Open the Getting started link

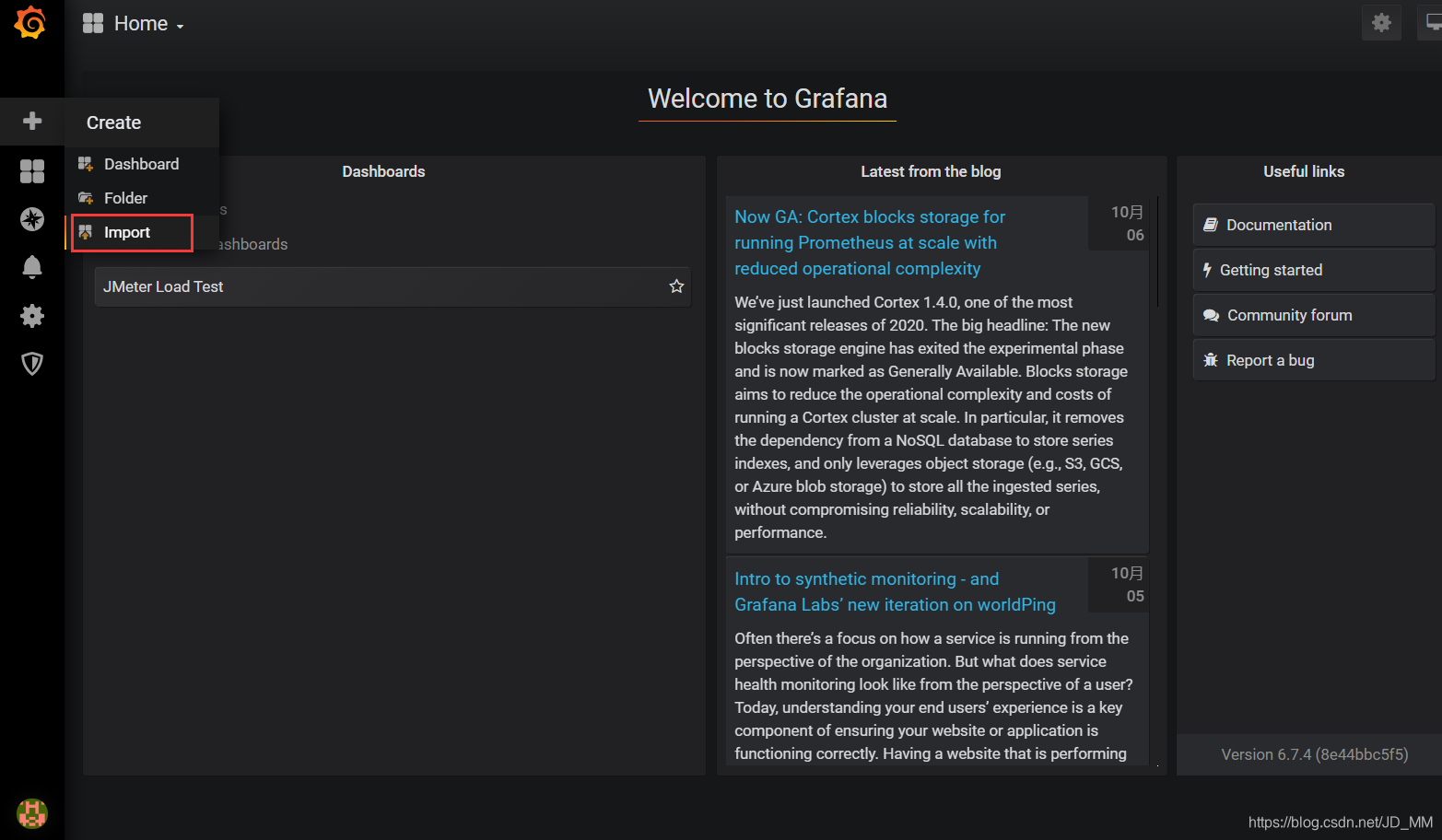click(1313, 270)
